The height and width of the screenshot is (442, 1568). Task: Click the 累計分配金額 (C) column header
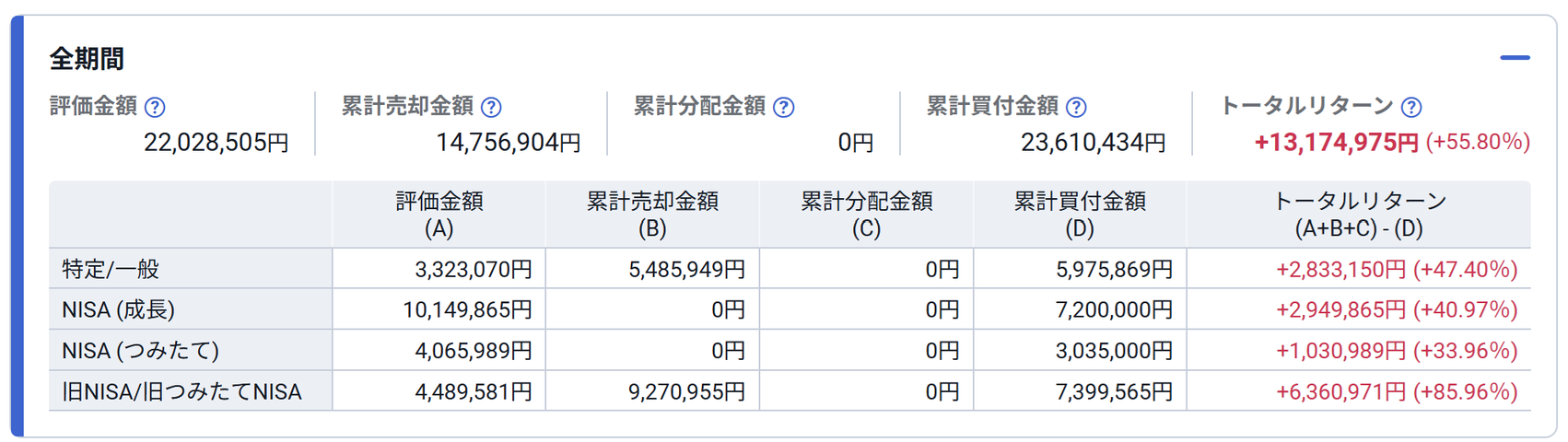coord(866,215)
